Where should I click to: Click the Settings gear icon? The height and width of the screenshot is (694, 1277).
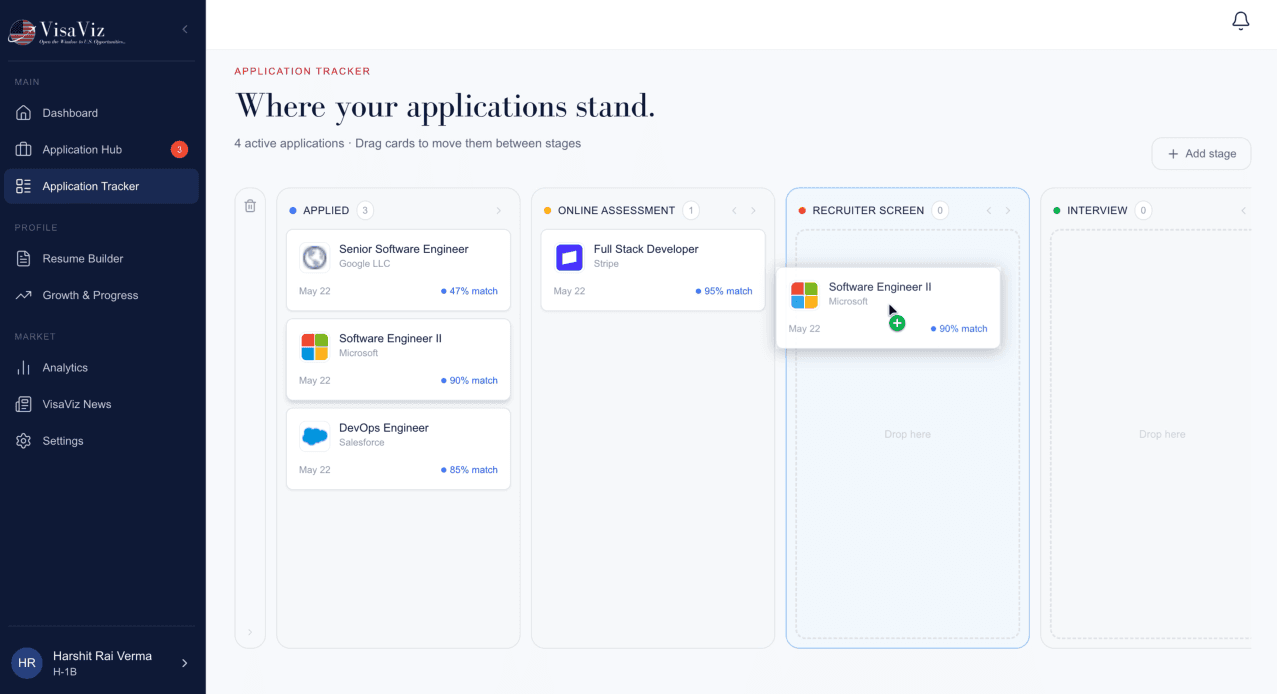(x=24, y=441)
